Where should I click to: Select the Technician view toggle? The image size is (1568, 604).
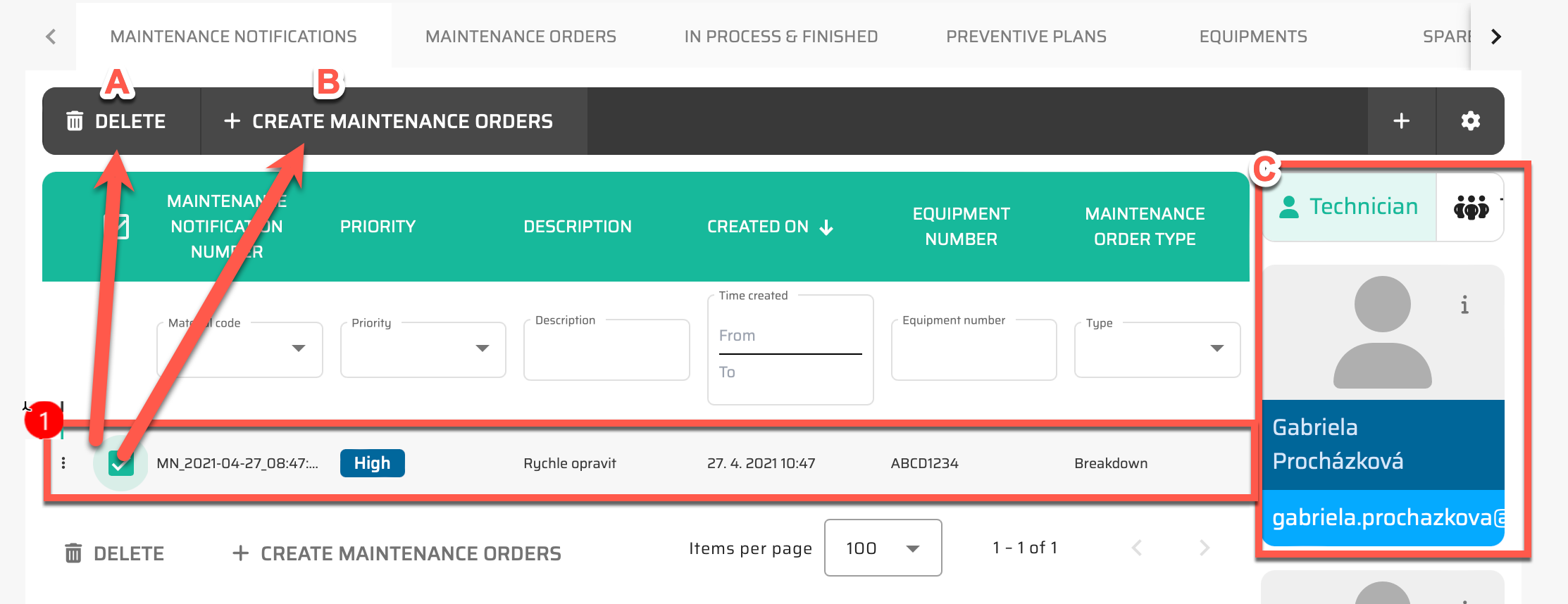point(1349,207)
